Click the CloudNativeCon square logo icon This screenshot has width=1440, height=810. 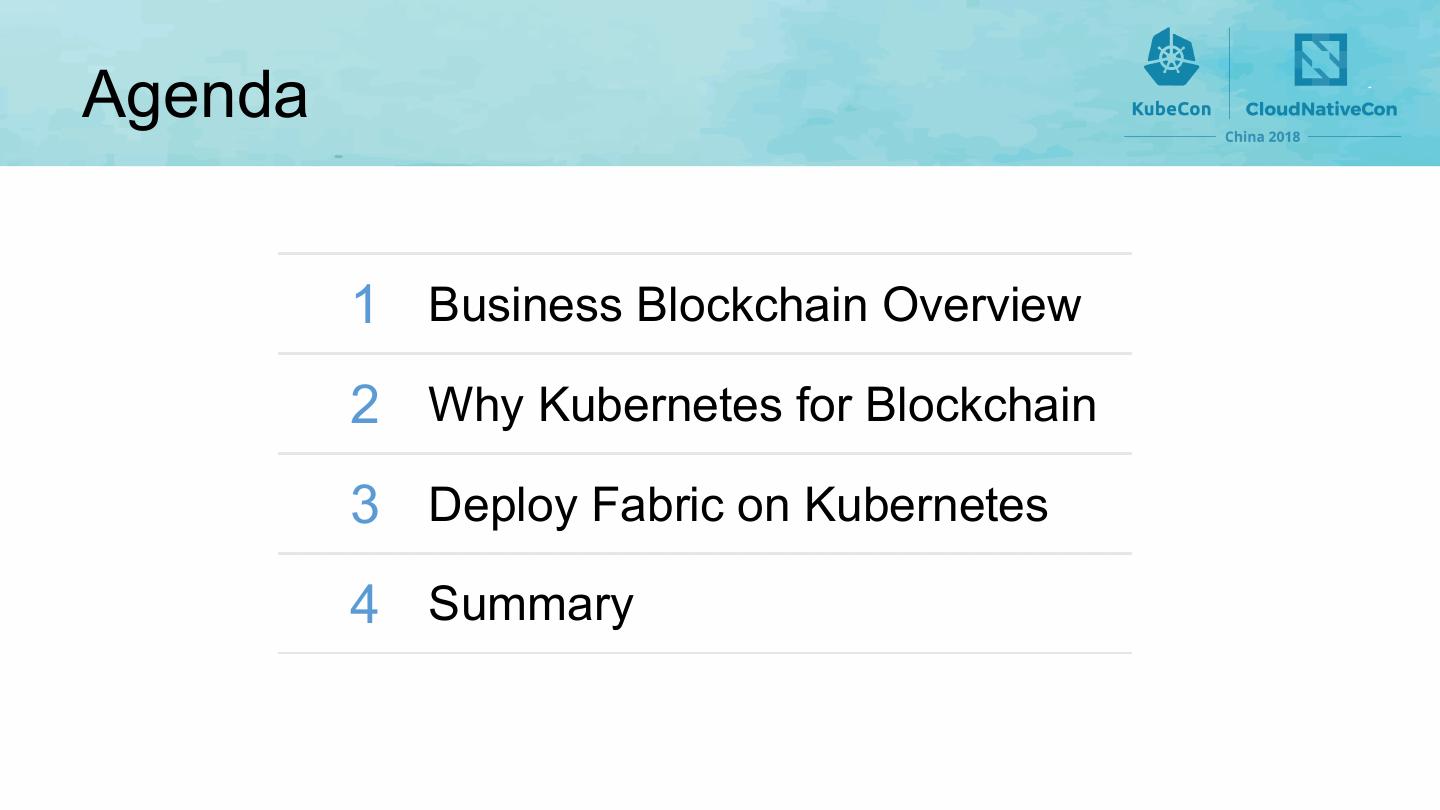pos(1320,60)
